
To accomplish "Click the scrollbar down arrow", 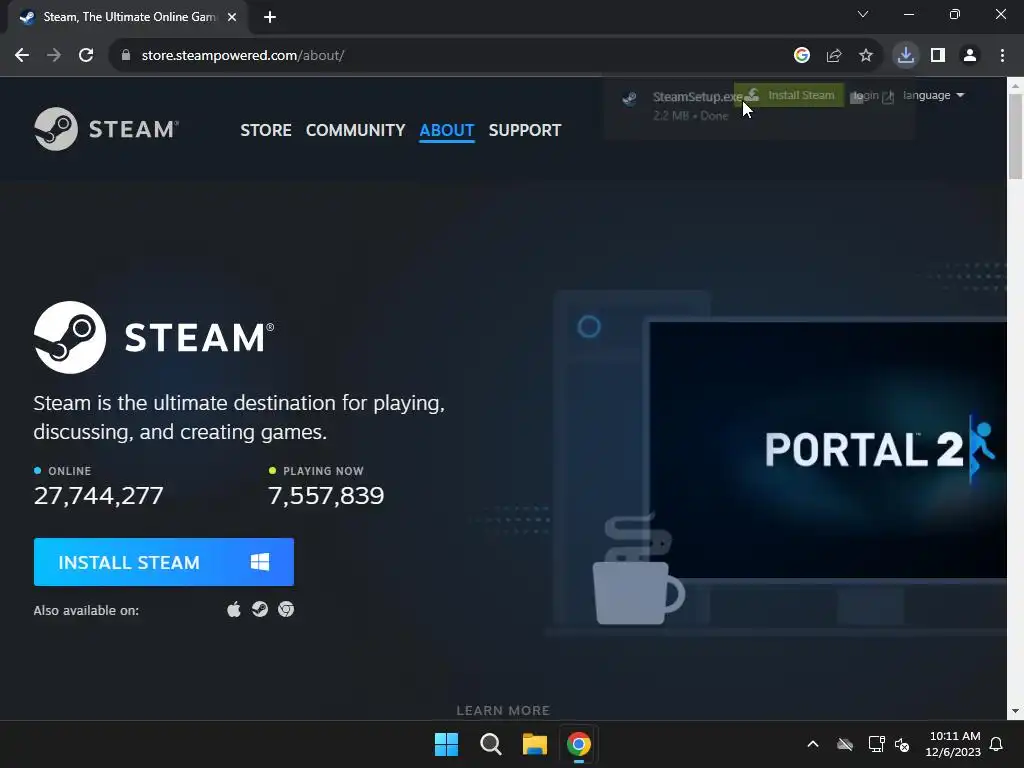I will point(1015,711).
